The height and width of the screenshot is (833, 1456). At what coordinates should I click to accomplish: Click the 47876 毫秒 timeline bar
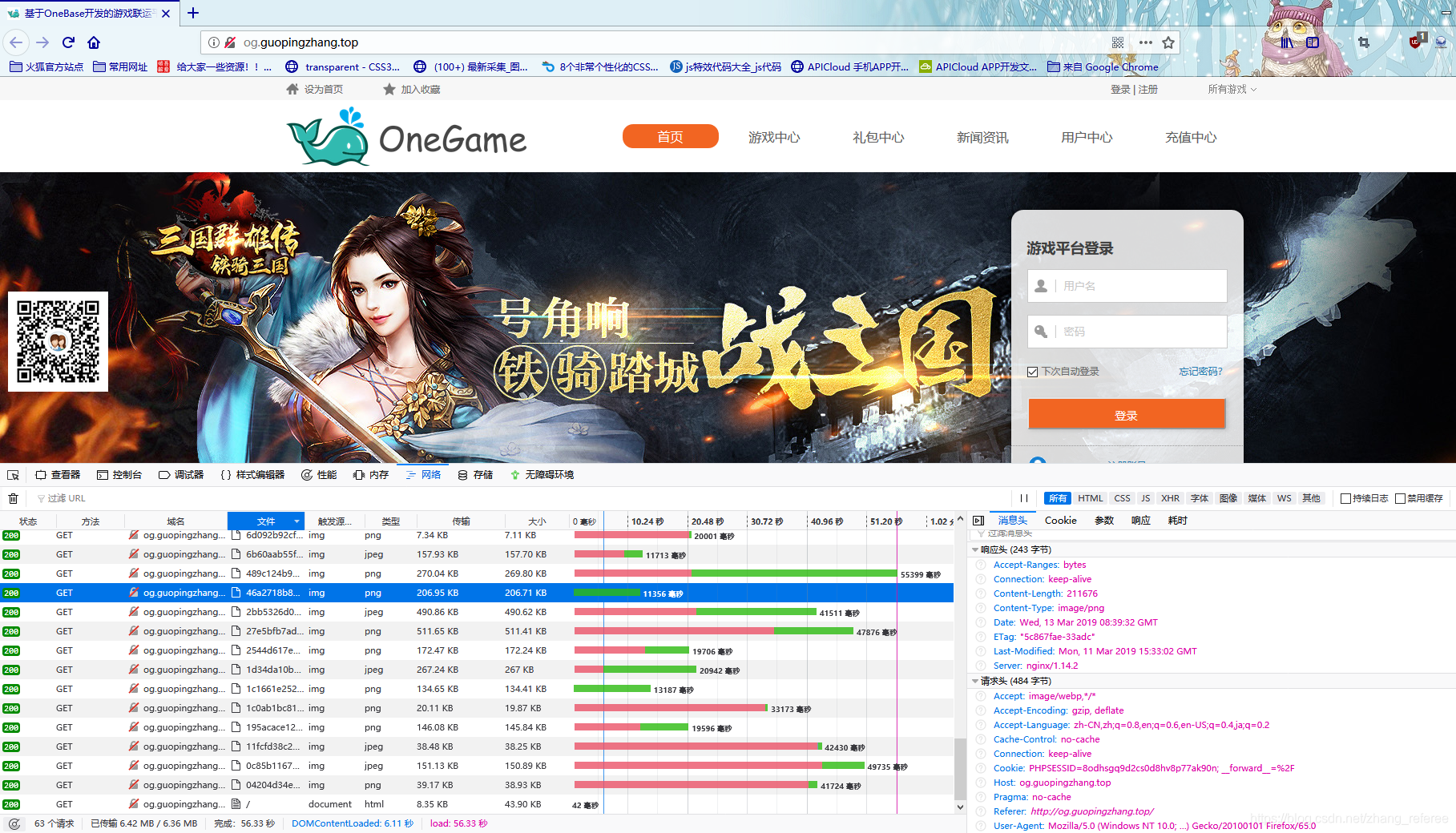[714, 631]
